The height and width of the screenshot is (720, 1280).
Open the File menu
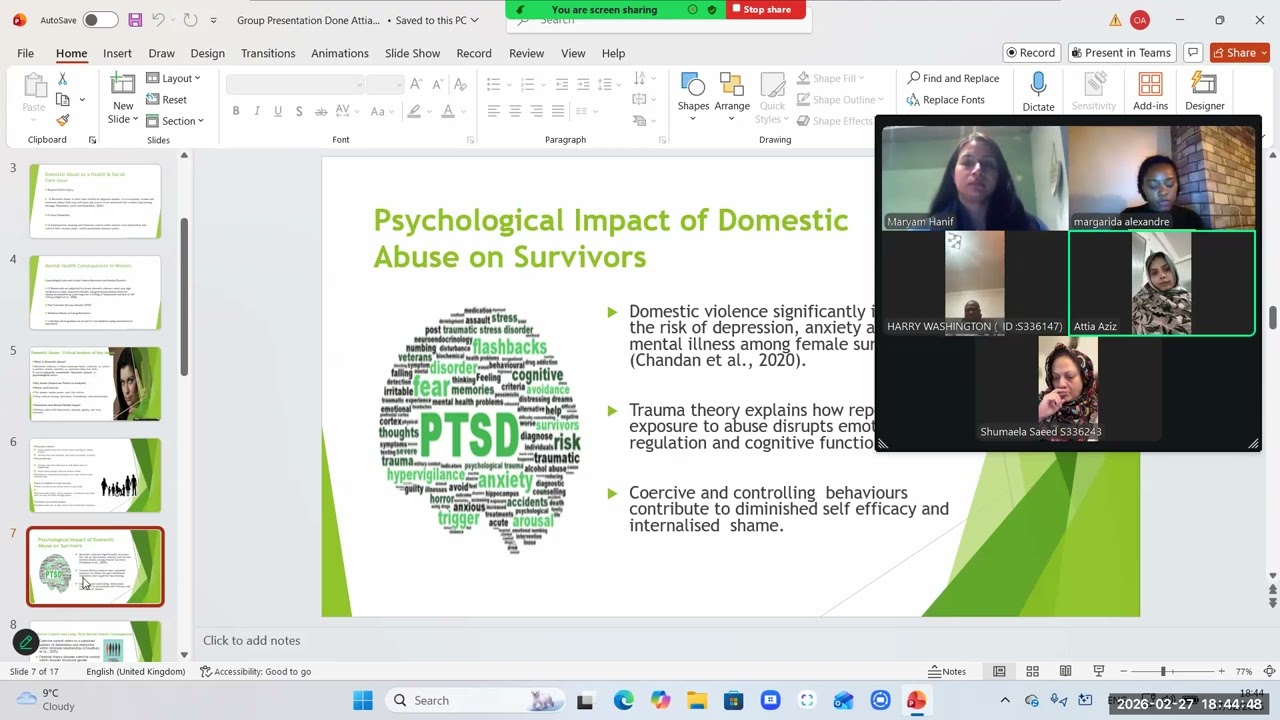25,53
